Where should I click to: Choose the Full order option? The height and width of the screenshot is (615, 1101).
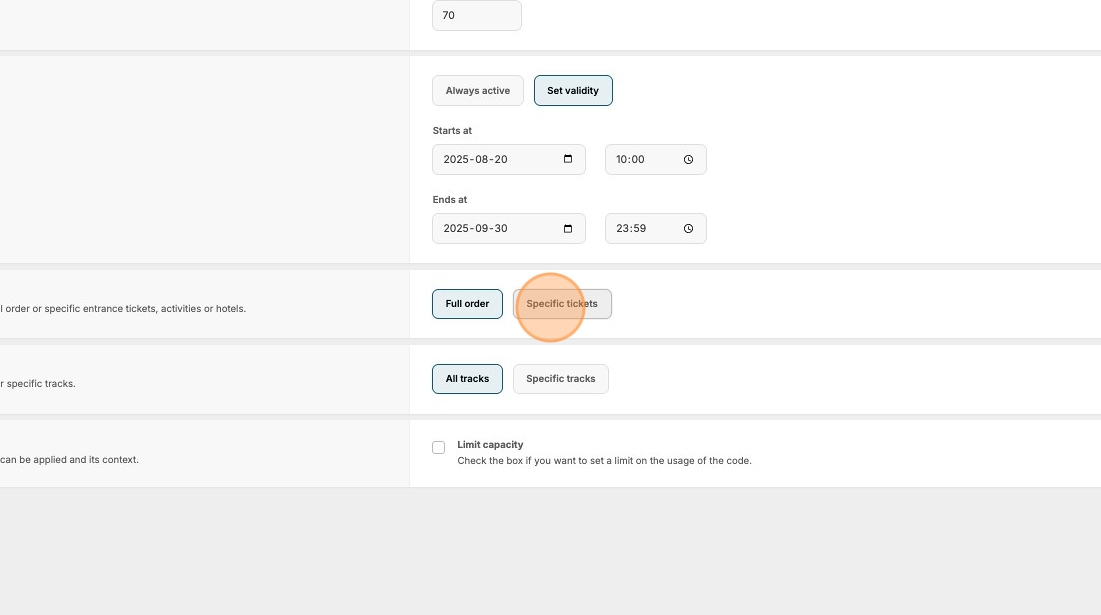point(467,304)
